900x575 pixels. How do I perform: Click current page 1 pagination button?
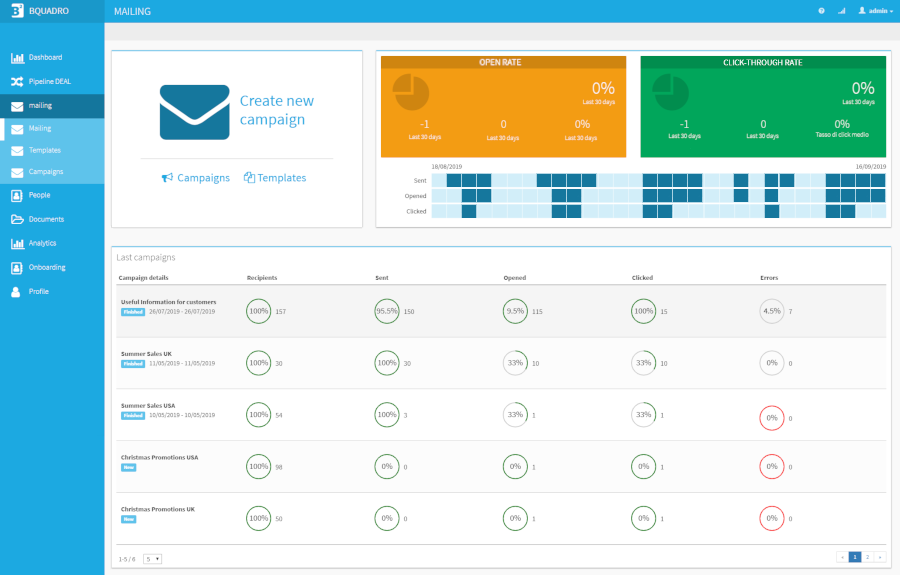pyautogui.click(x=855, y=557)
